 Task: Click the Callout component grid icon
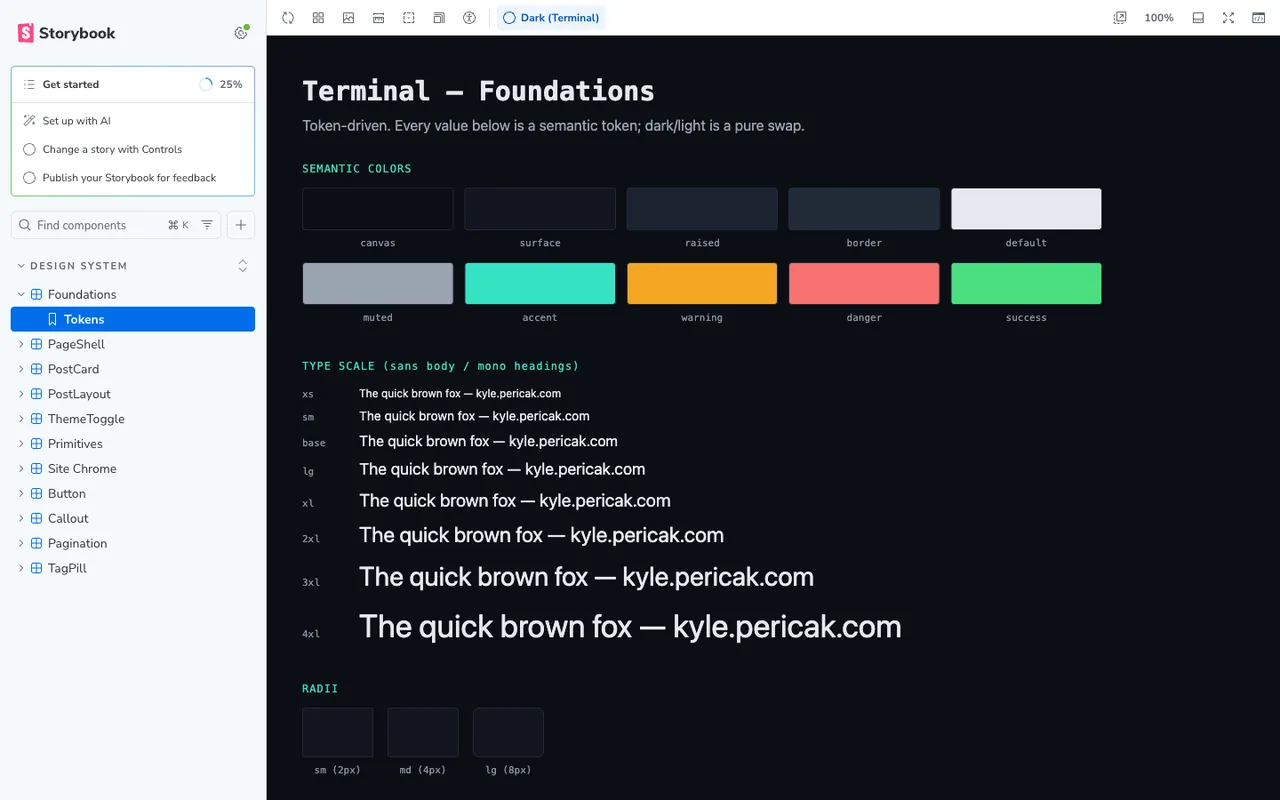36,519
